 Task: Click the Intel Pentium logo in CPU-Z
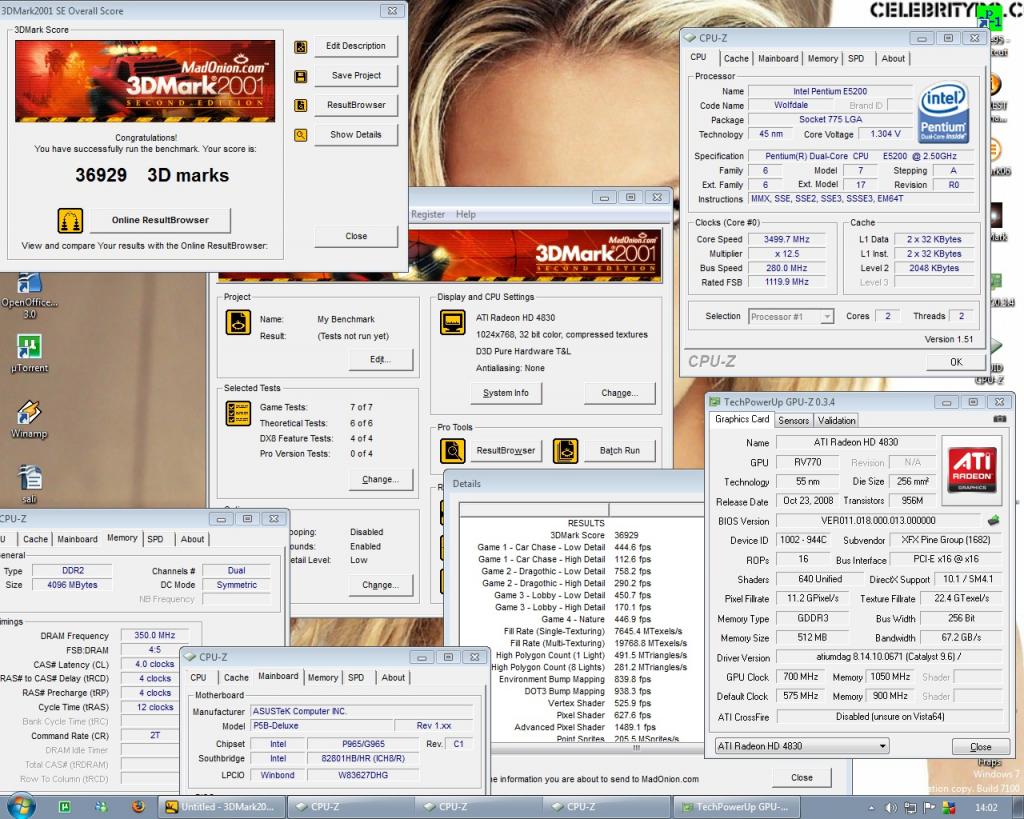click(x=943, y=113)
